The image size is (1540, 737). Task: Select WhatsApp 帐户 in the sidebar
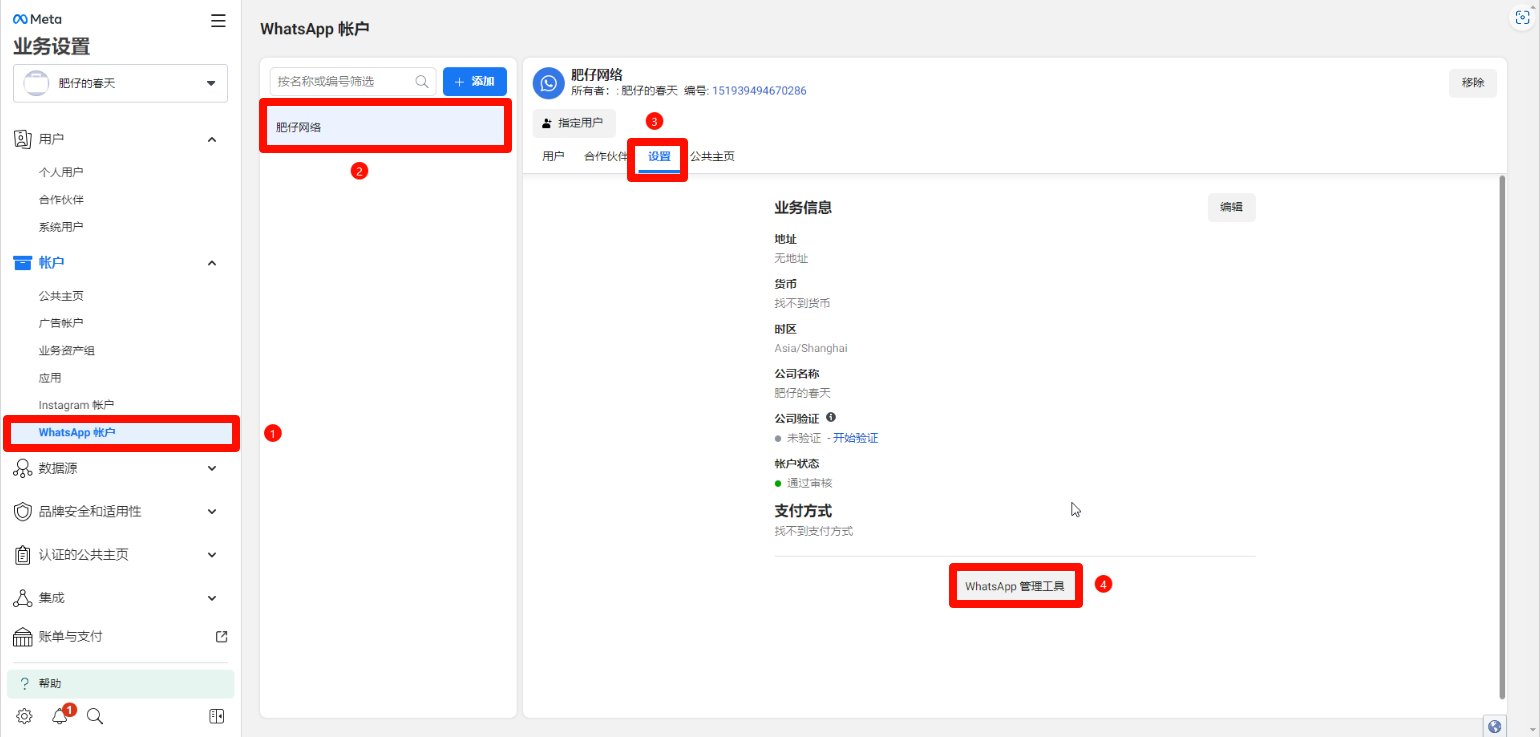click(122, 433)
